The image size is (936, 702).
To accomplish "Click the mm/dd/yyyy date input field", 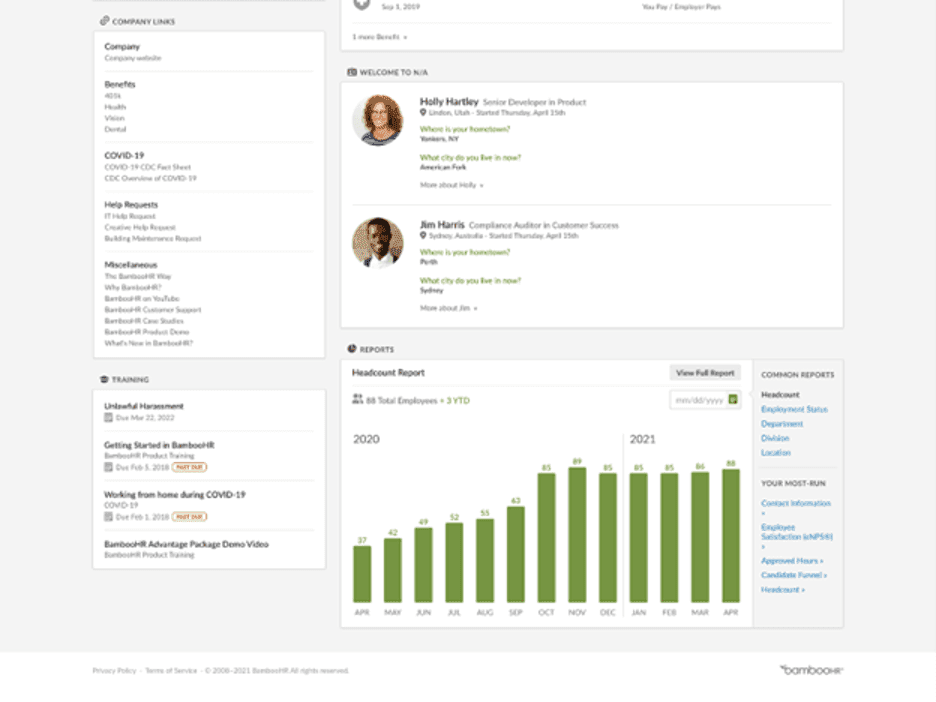I will coord(700,397).
